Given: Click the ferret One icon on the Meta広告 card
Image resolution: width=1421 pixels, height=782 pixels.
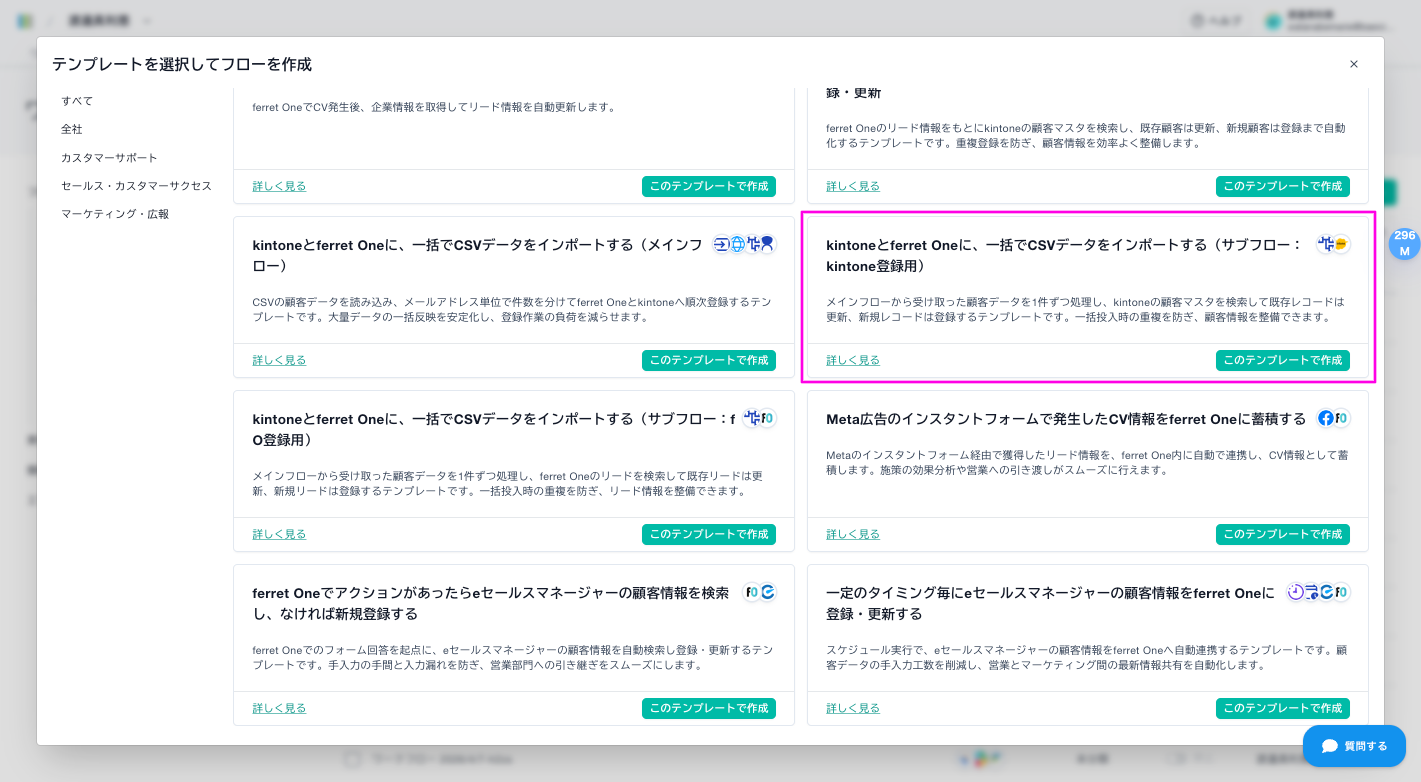Looking at the screenshot, I should [1341, 418].
